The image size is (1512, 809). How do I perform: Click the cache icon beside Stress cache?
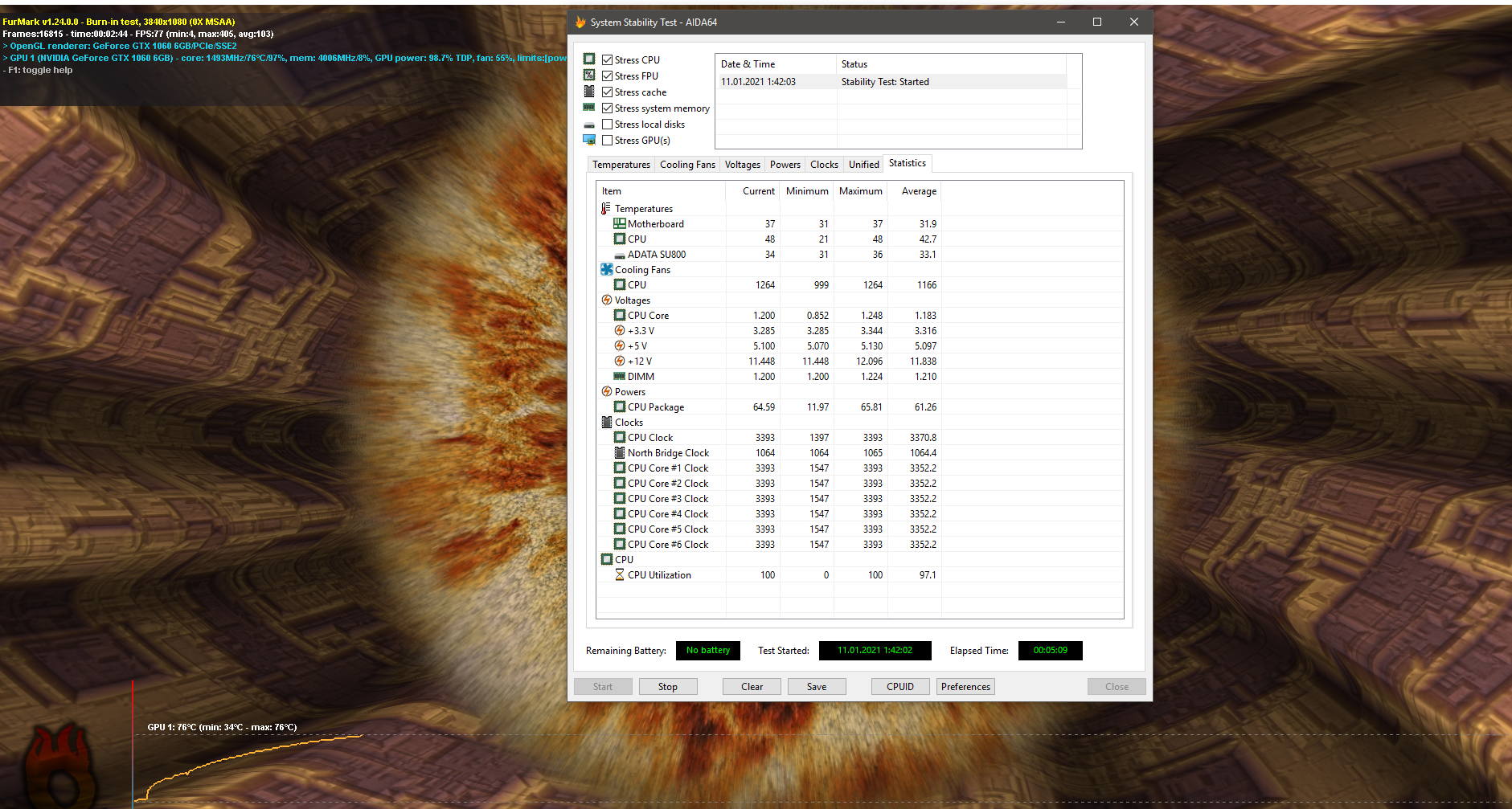589,92
